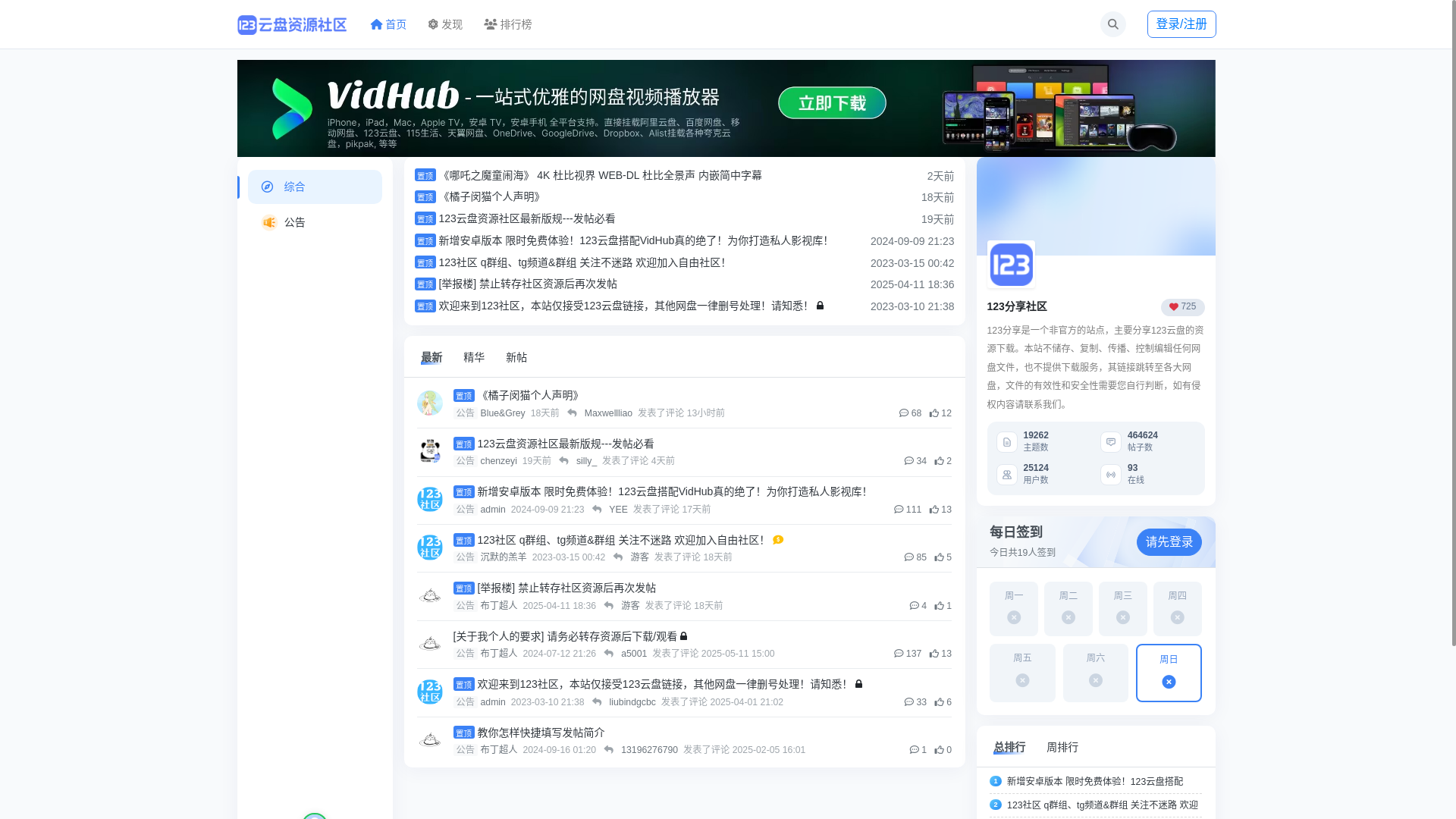This screenshot has width=1456, height=819.
Task: Open the 发现 nav item
Action: (x=445, y=24)
